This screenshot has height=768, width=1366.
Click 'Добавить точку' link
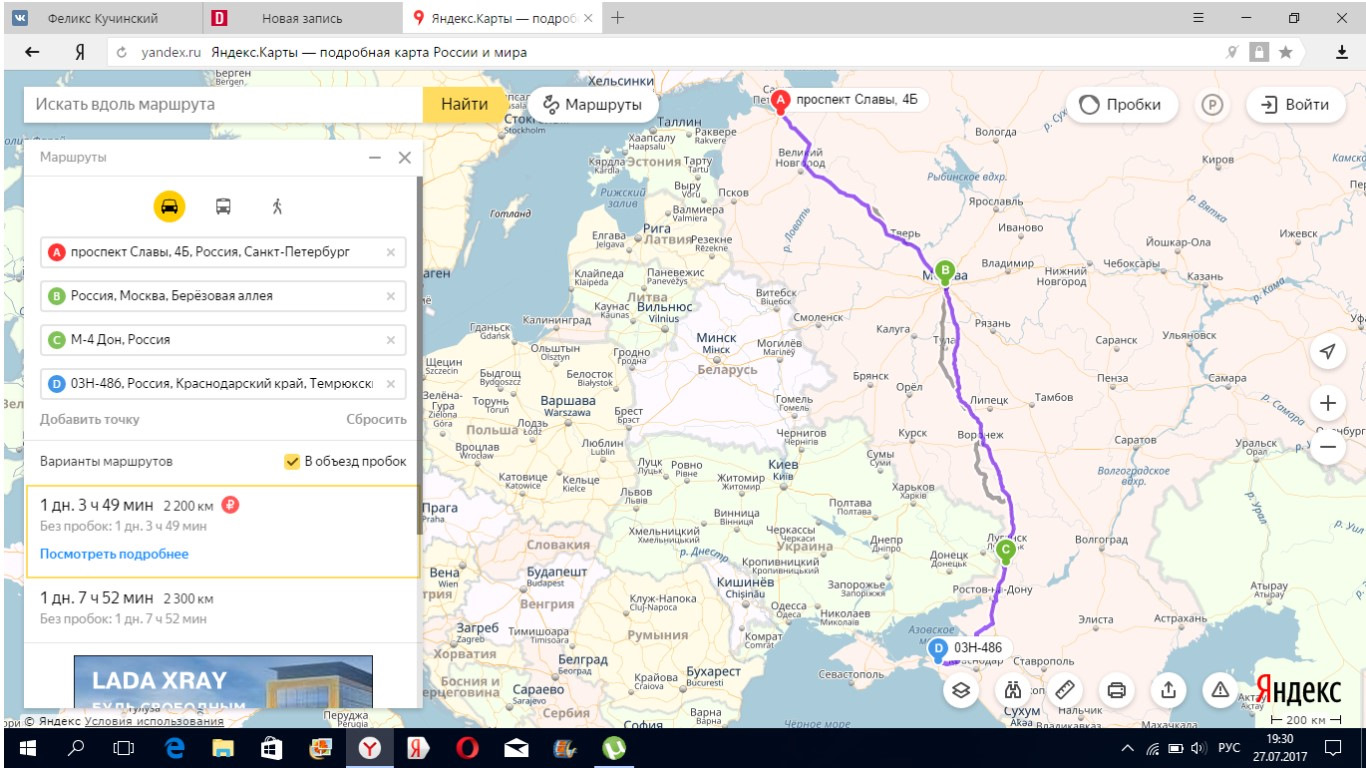[x=90, y=419]
